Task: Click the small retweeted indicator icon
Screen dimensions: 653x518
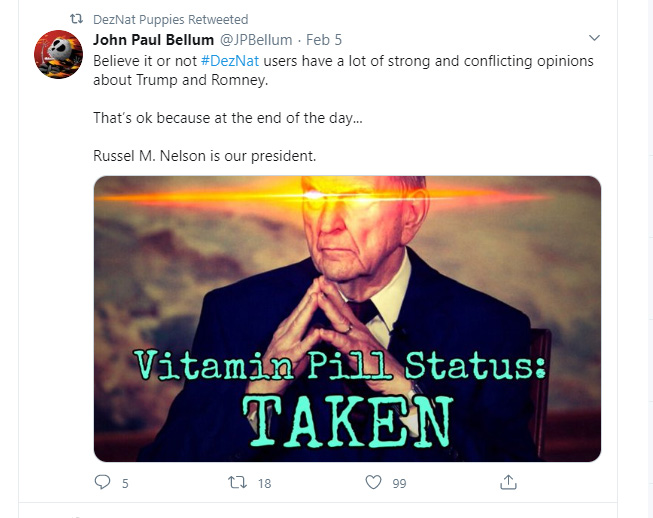Action: tap(74, 20)
